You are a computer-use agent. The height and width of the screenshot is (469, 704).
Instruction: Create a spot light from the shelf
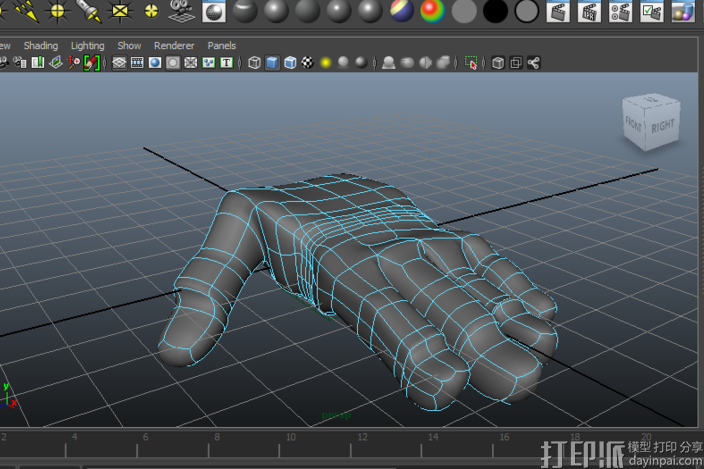pyautogui.click(x=88, y=11)
